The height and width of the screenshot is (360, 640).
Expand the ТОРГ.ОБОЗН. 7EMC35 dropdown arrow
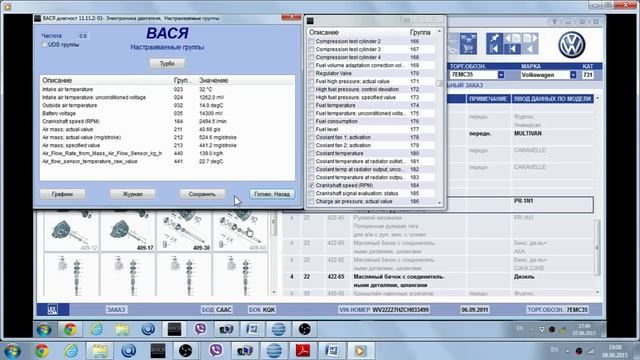point(501,75)
